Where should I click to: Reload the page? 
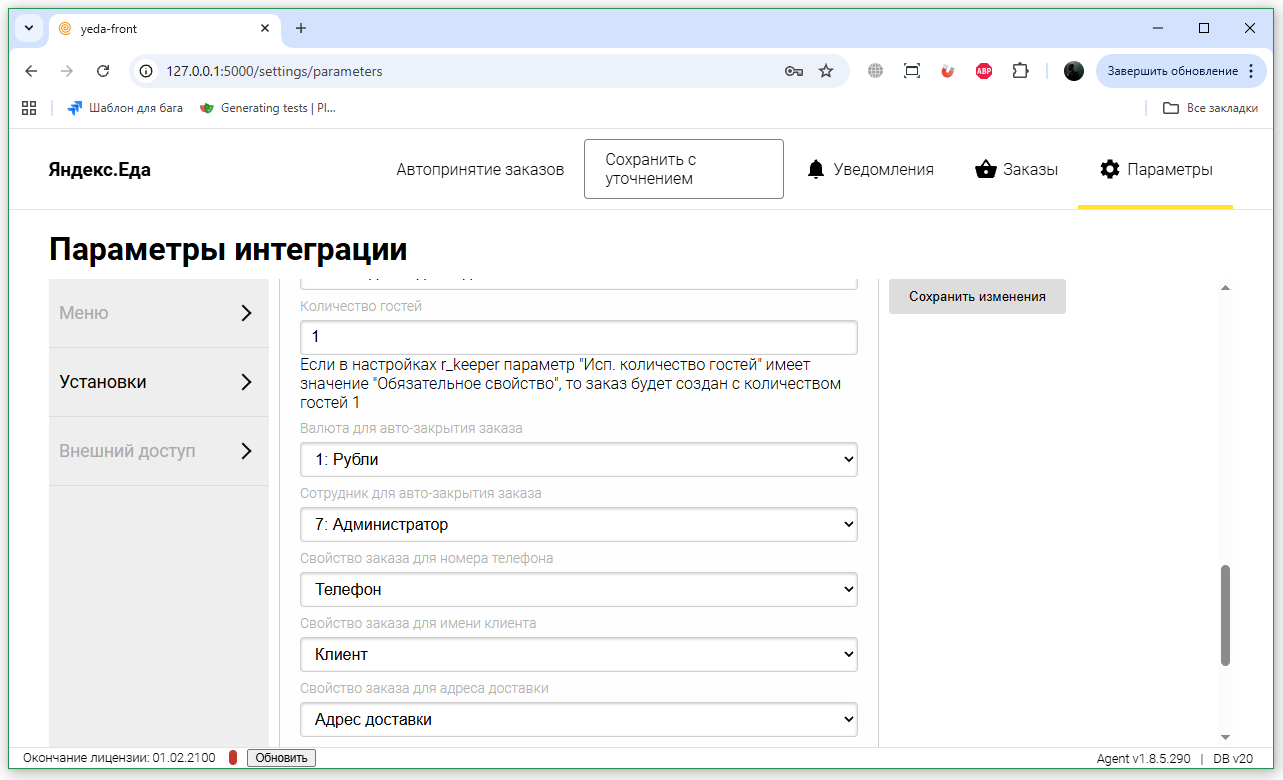point(103,71)
